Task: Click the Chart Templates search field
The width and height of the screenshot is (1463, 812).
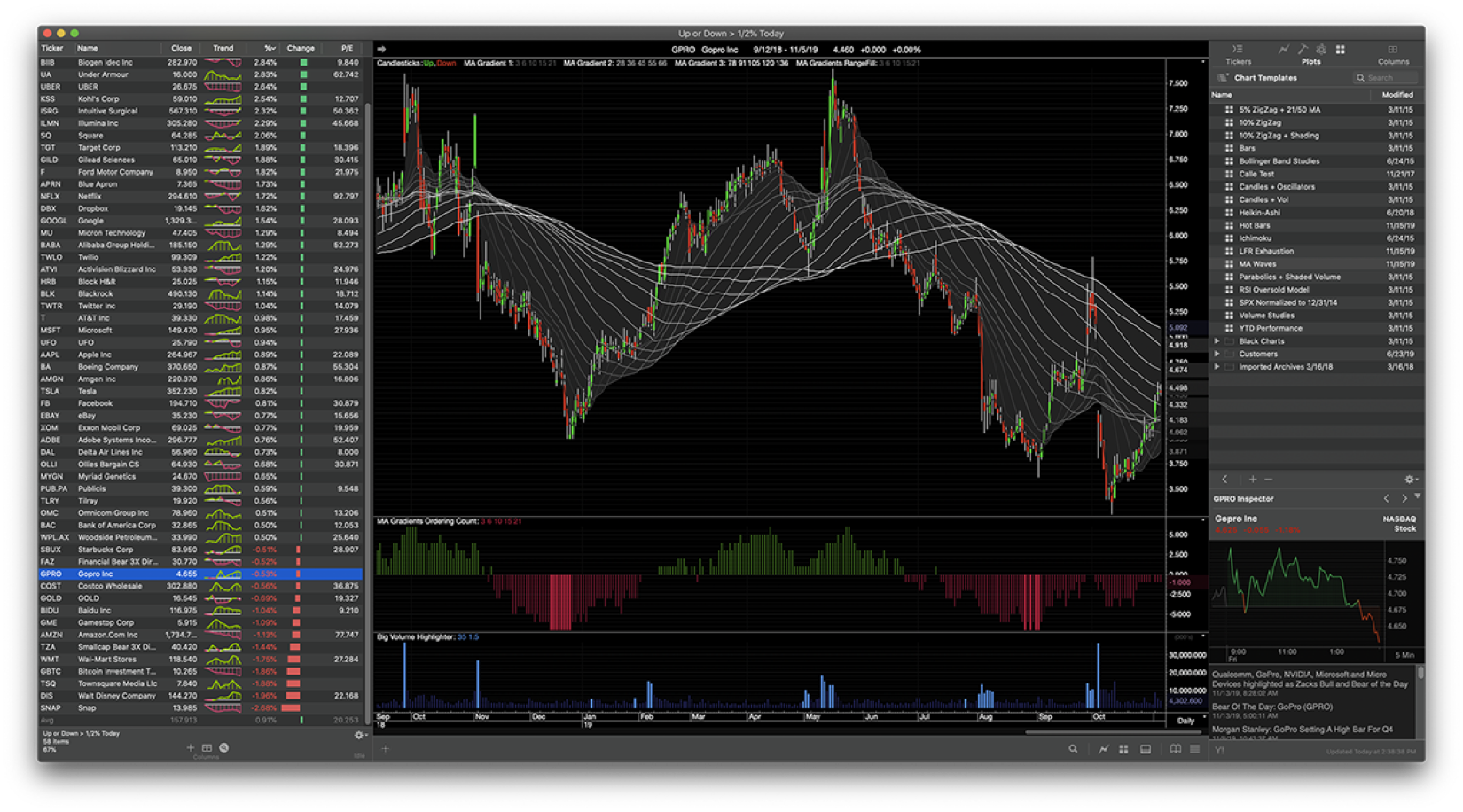Action: (1383, 77)
